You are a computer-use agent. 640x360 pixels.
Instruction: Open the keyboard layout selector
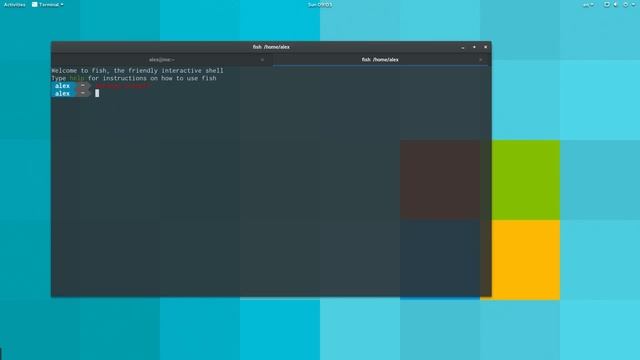[x=588, y=5]
